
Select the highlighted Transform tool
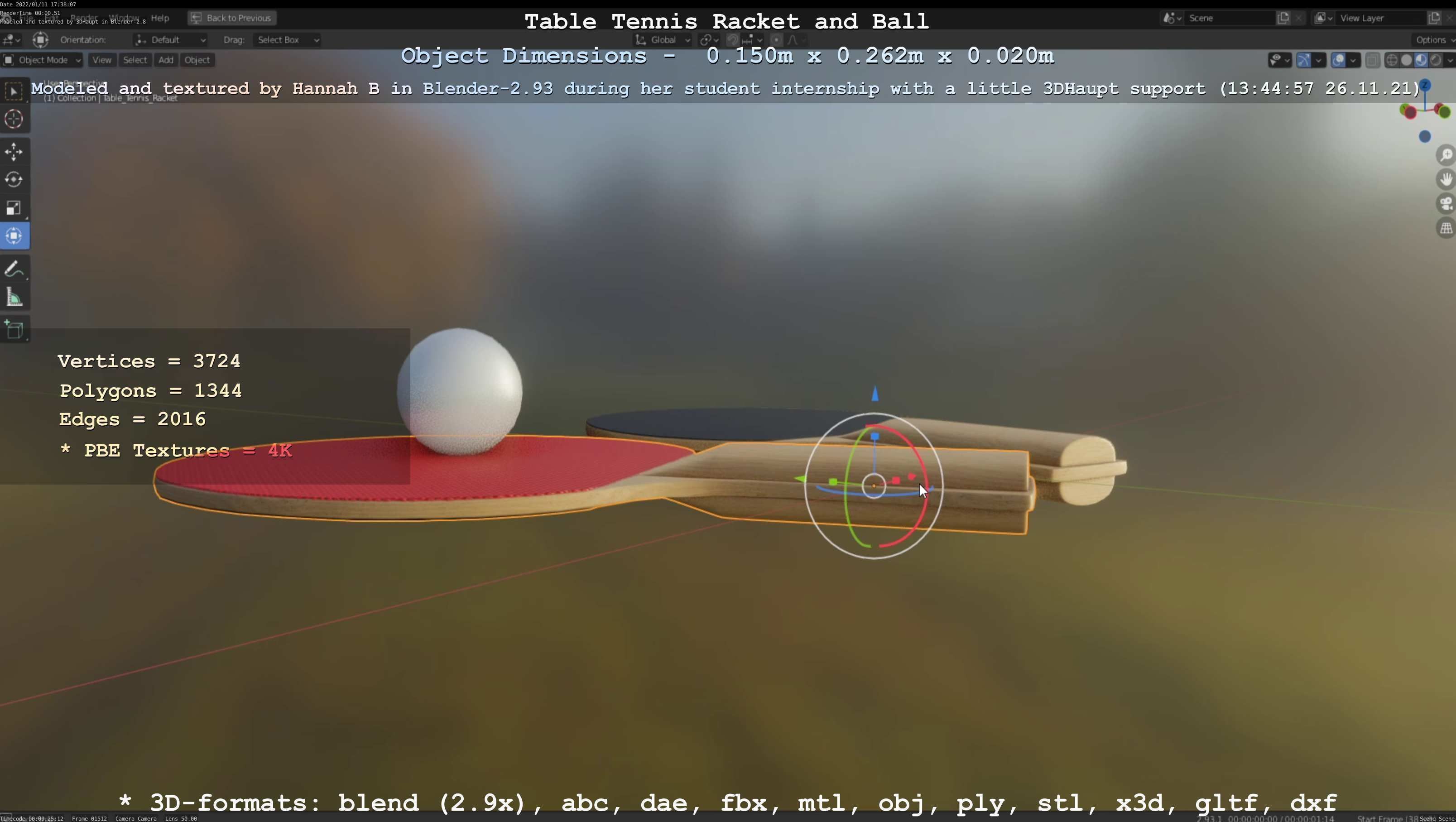[14, 236]
